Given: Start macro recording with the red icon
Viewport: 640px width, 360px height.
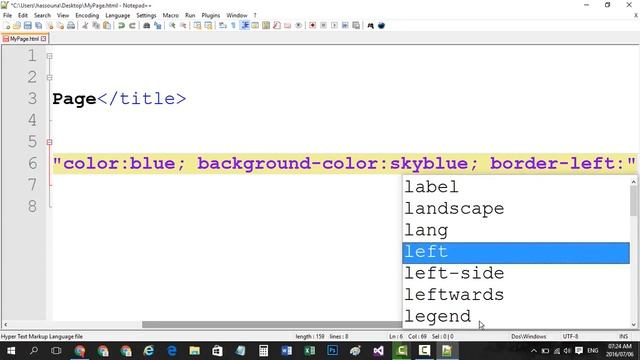Looking at the screenshot, I should pyautogui.click(x=312, y=26).
